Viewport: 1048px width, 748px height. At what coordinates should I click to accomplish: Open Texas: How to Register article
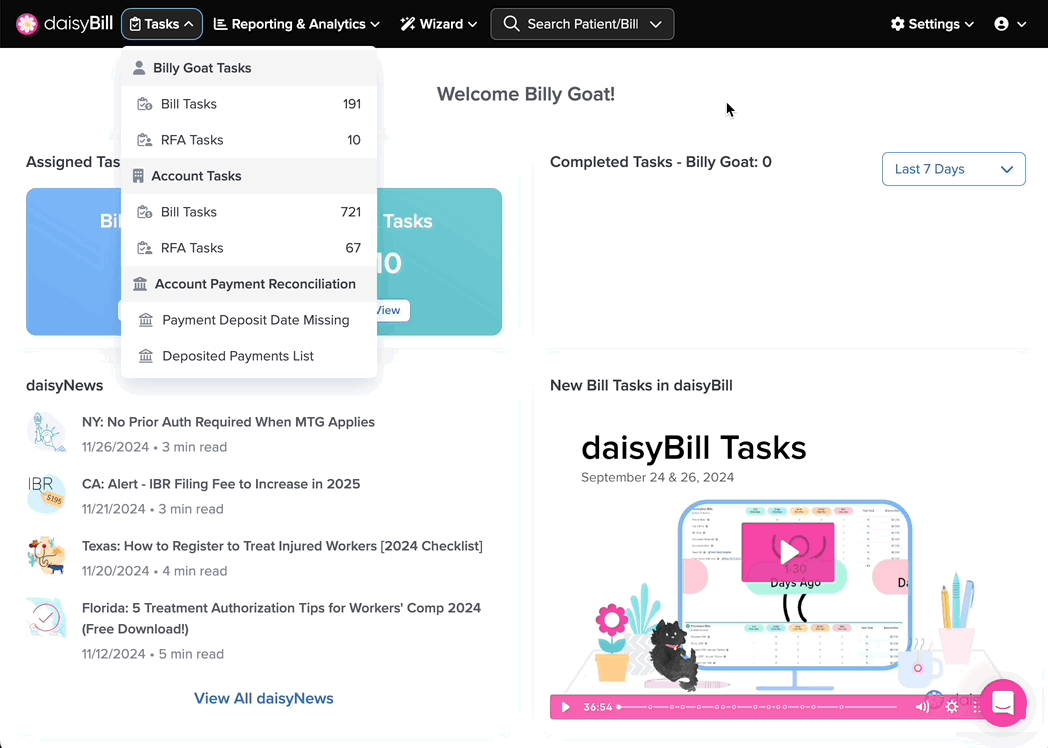pos(282,546)
